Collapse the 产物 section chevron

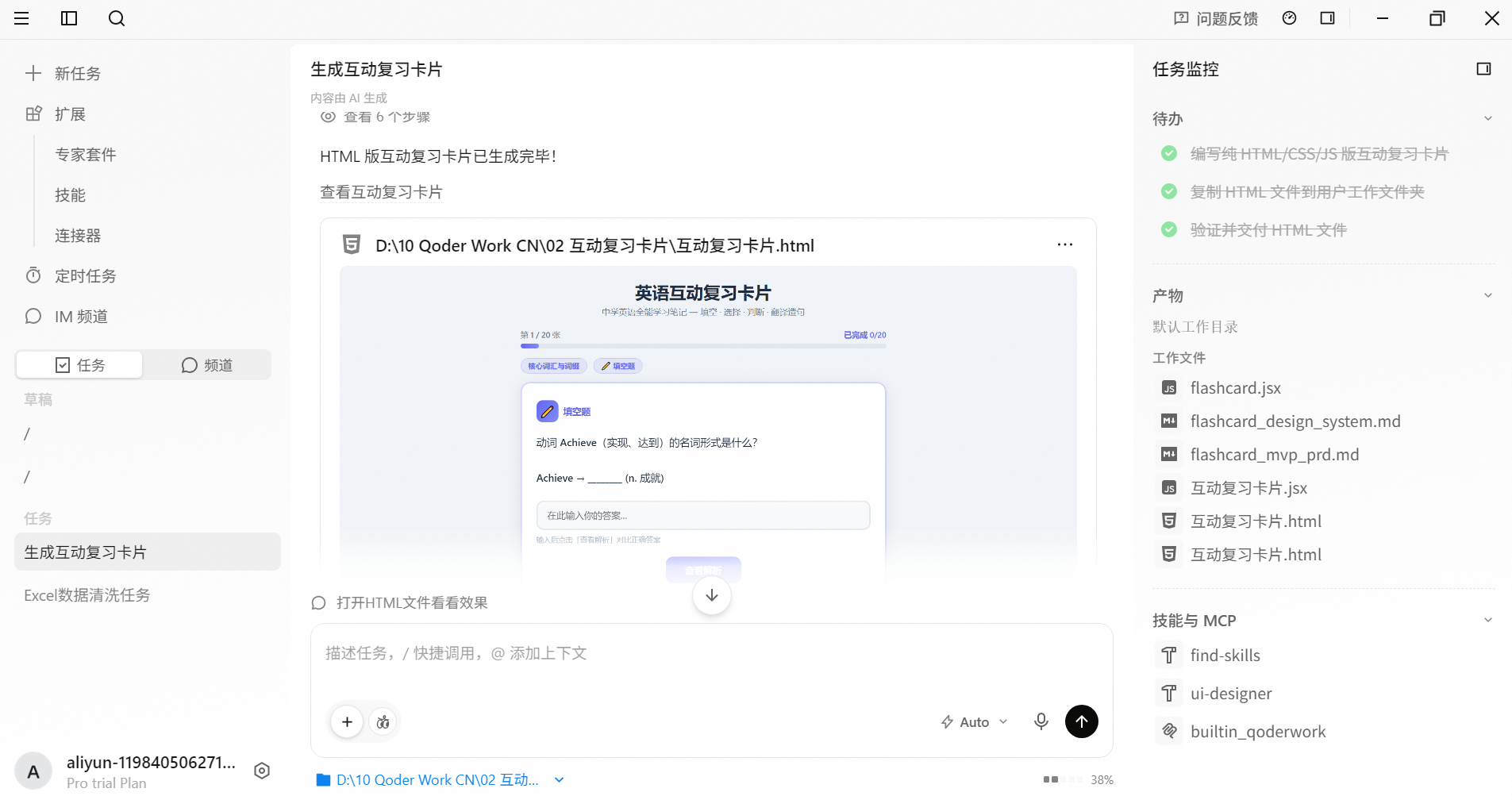coord(1488,295)
